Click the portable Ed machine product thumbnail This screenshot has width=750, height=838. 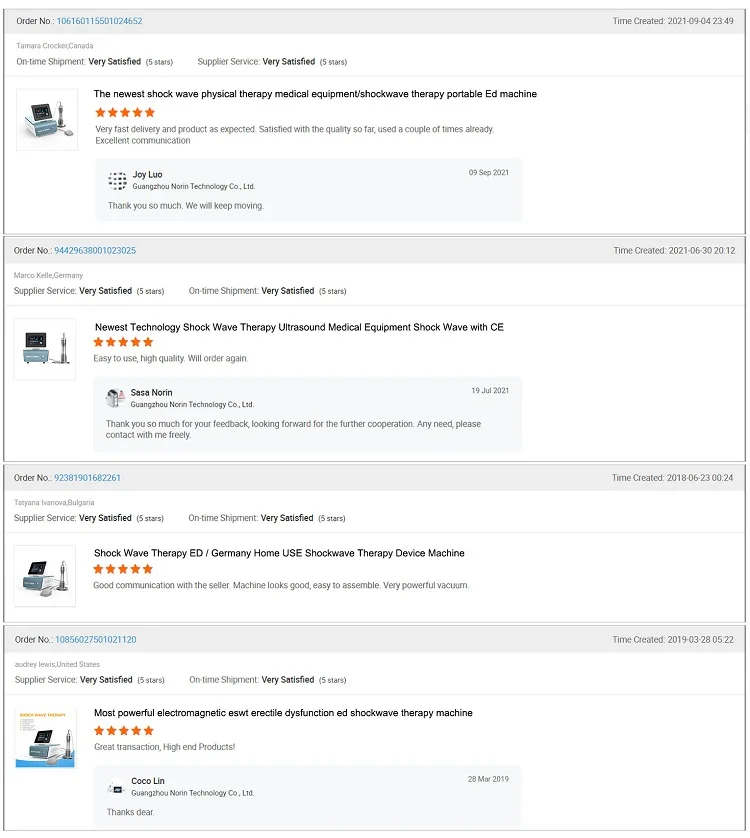pos(46,120)
